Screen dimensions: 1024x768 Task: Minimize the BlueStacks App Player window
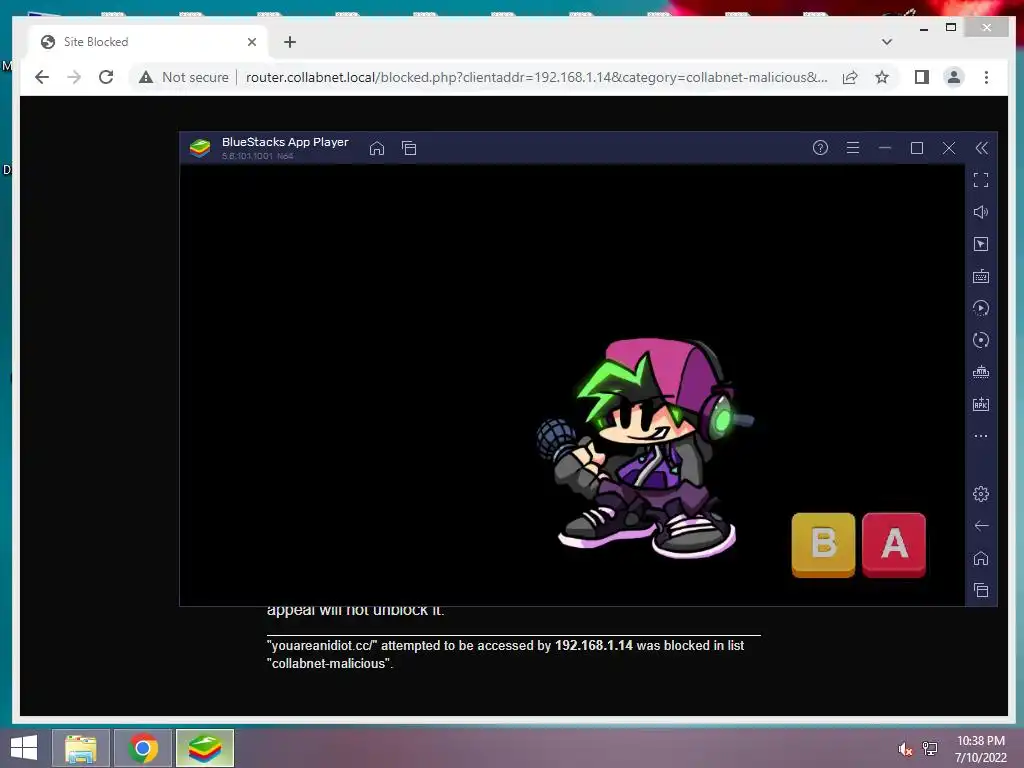885,148
